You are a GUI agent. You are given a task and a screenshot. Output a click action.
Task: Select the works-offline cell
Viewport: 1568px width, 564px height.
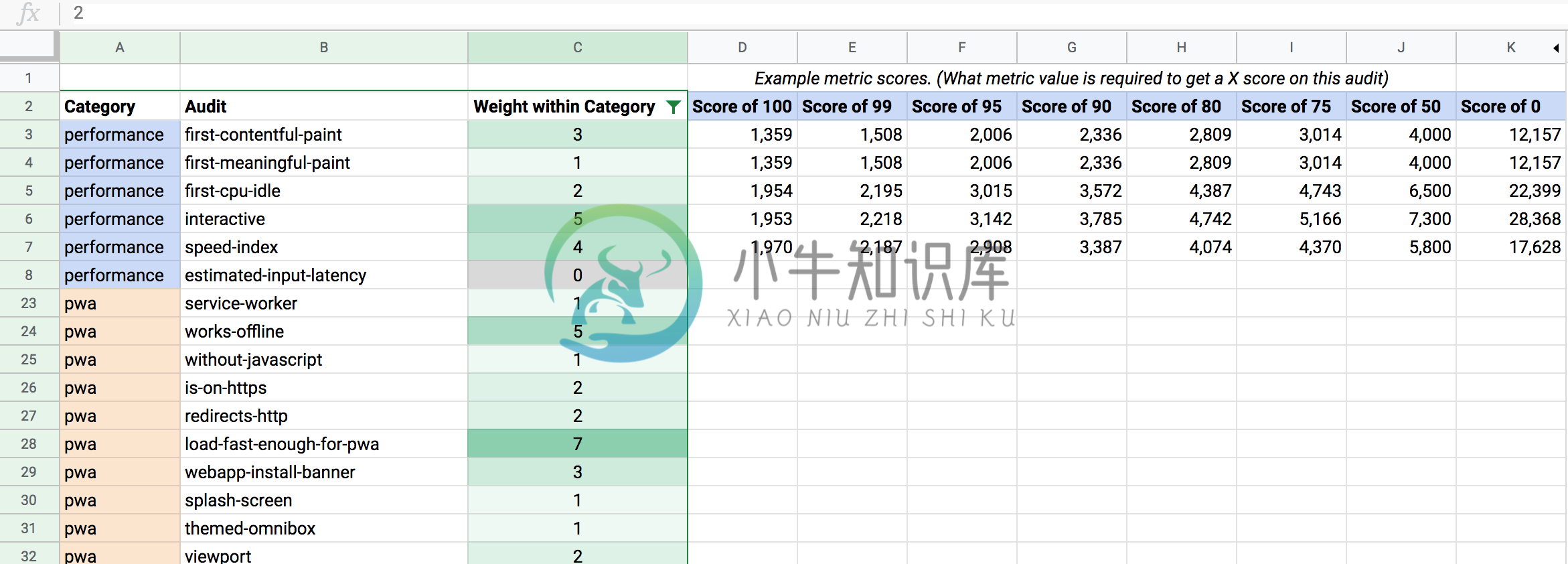[x=324, y=332]
